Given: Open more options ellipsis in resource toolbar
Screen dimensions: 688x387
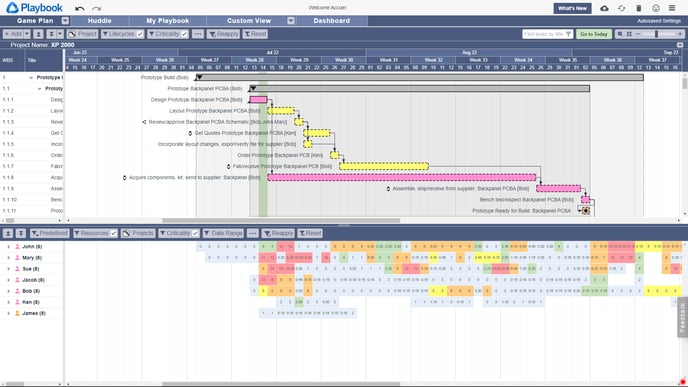Looking at the screenshot, I should [252, 233].
